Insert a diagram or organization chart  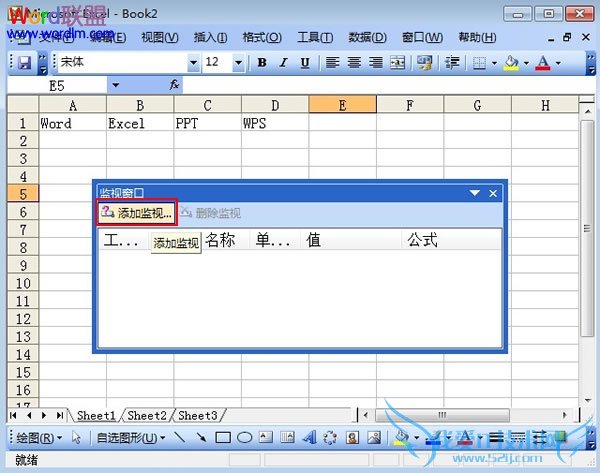pyautogui.click(x=330, y=437)
